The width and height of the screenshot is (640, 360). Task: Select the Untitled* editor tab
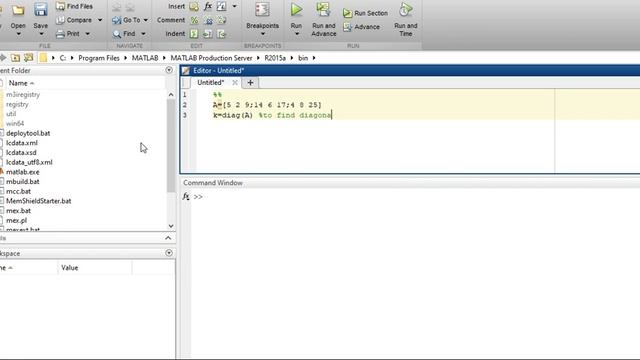click(x=211, y=82)
